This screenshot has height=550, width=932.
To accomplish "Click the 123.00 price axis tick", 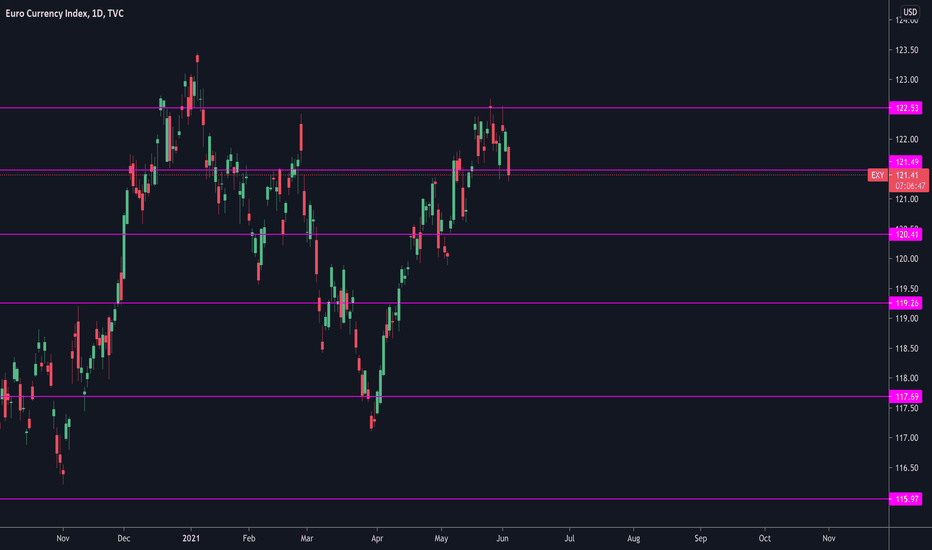I will (907, 80).
